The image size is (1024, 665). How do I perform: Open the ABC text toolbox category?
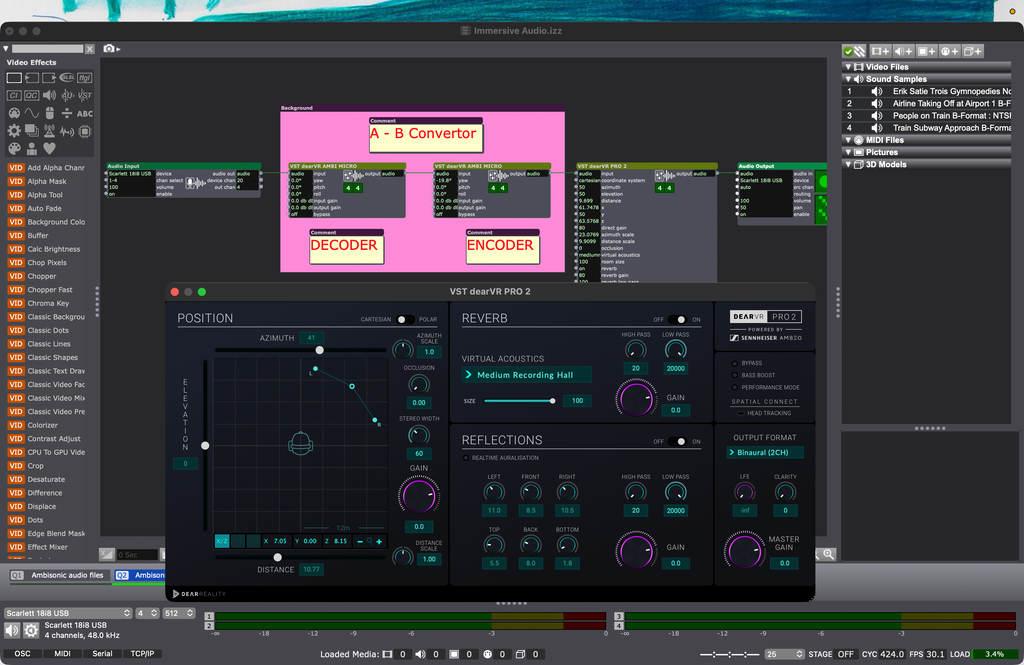(x=85, y=113)
